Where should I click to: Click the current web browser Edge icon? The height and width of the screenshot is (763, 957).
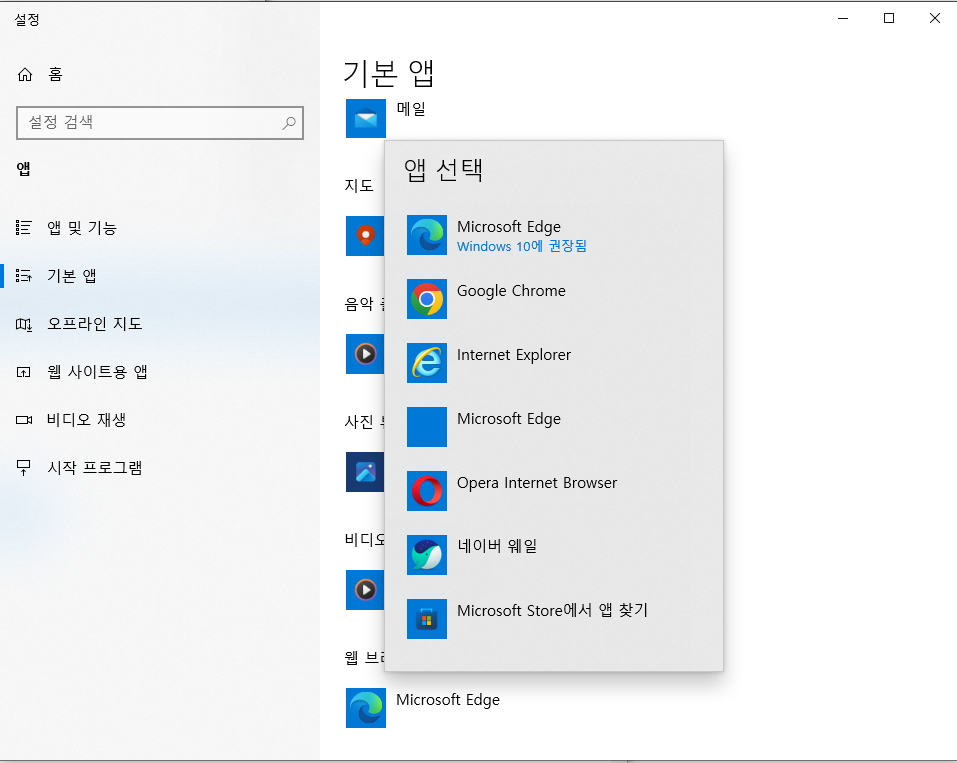point(366,708)
